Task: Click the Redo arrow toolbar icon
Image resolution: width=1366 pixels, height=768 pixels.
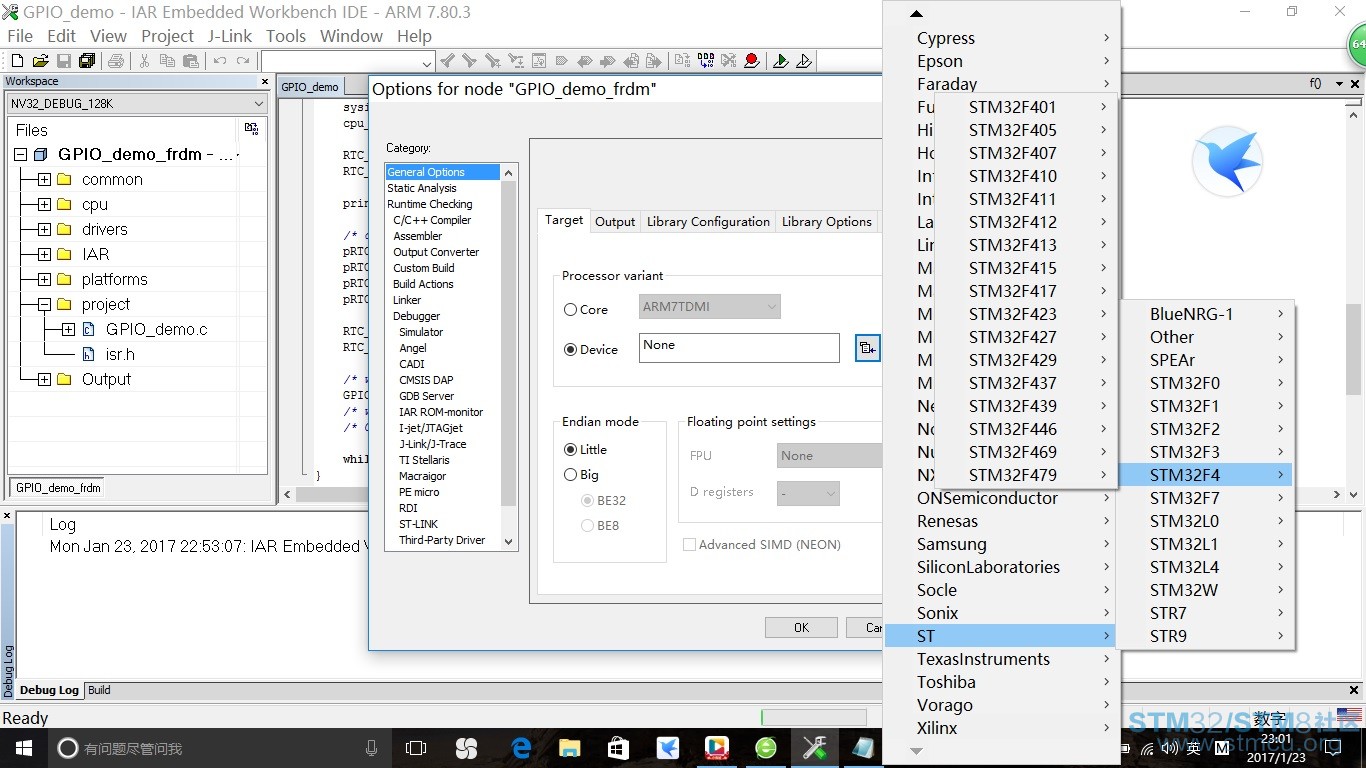Action: coord(244,61)
